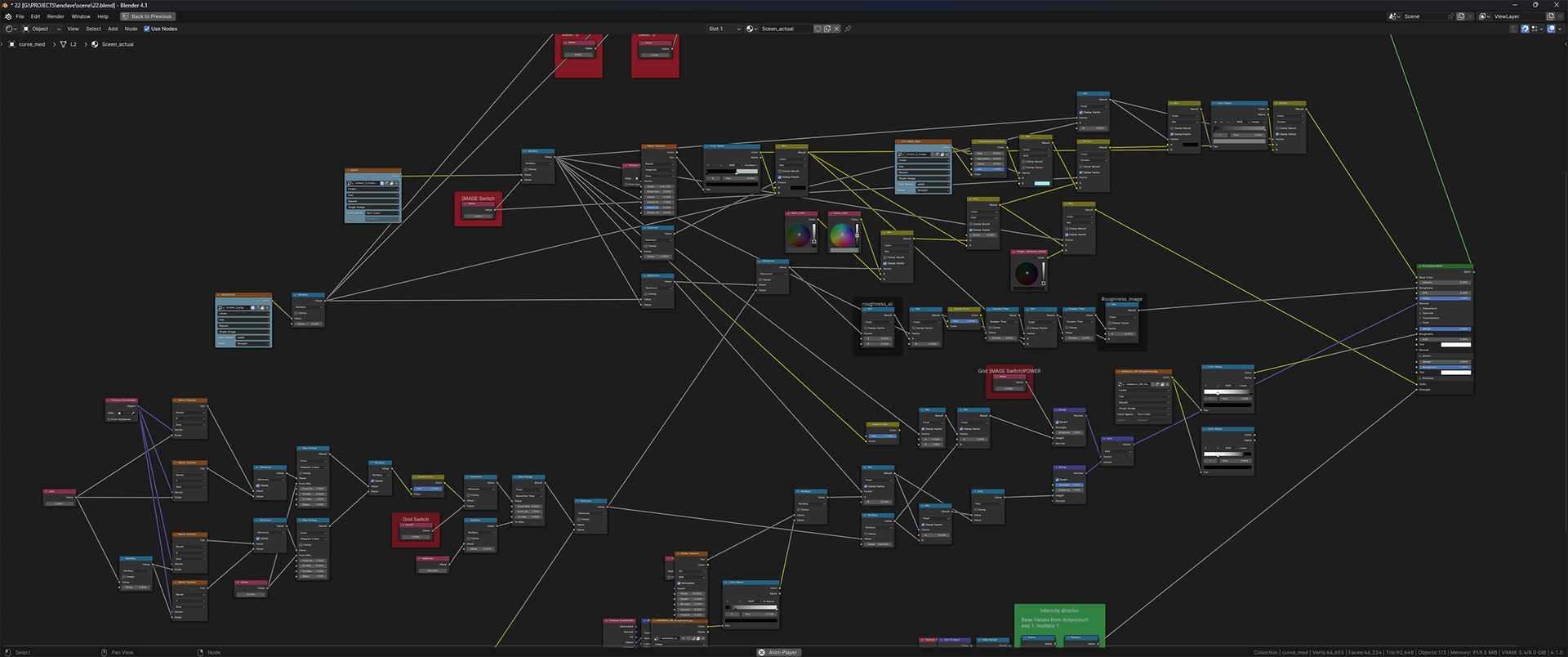1568x657 pixels.
Task: Click the new scene icon
Action: pos(1461,16)
